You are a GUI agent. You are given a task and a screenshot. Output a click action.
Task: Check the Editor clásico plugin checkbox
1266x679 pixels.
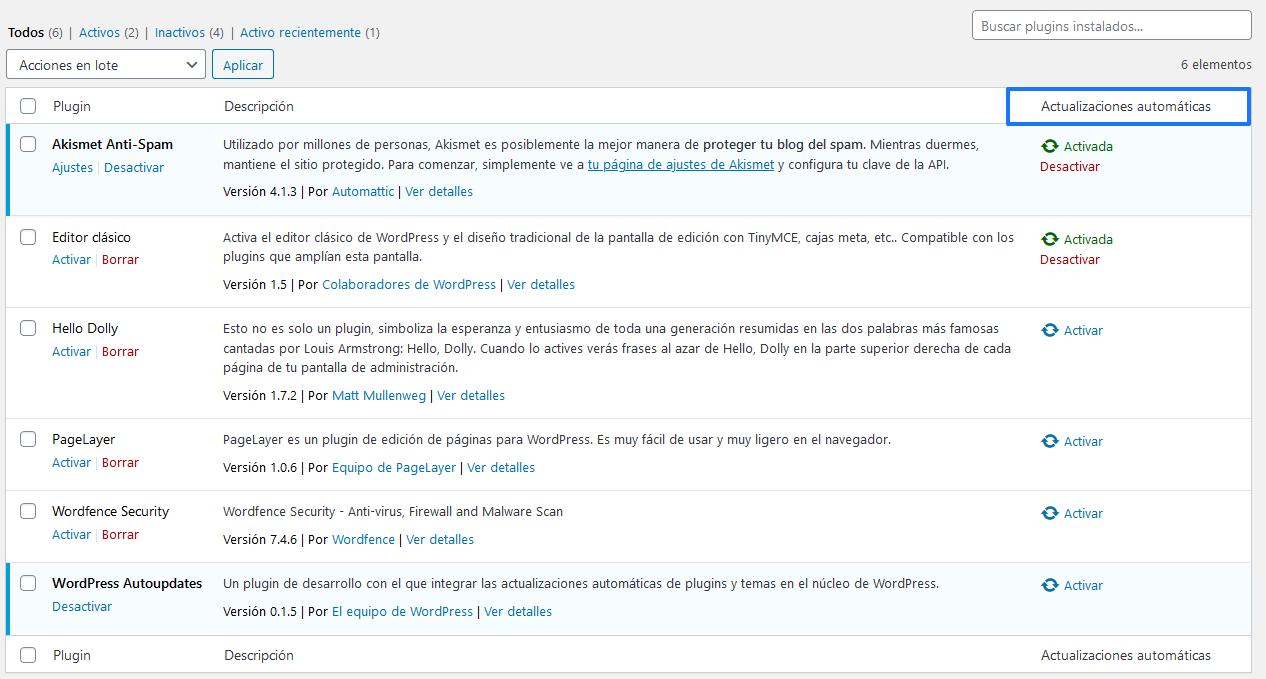coord(28,237)
